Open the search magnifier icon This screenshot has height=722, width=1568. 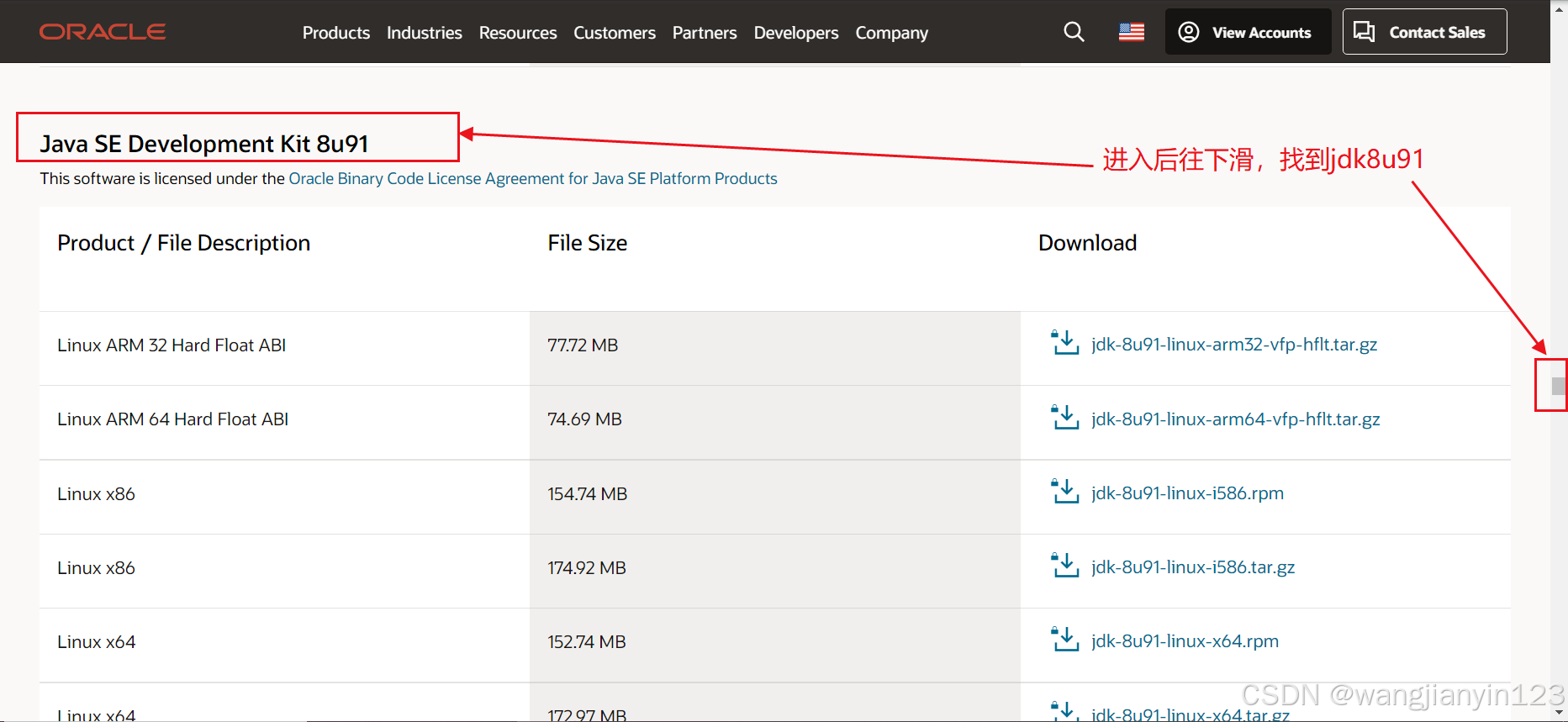pos(1074,32)
